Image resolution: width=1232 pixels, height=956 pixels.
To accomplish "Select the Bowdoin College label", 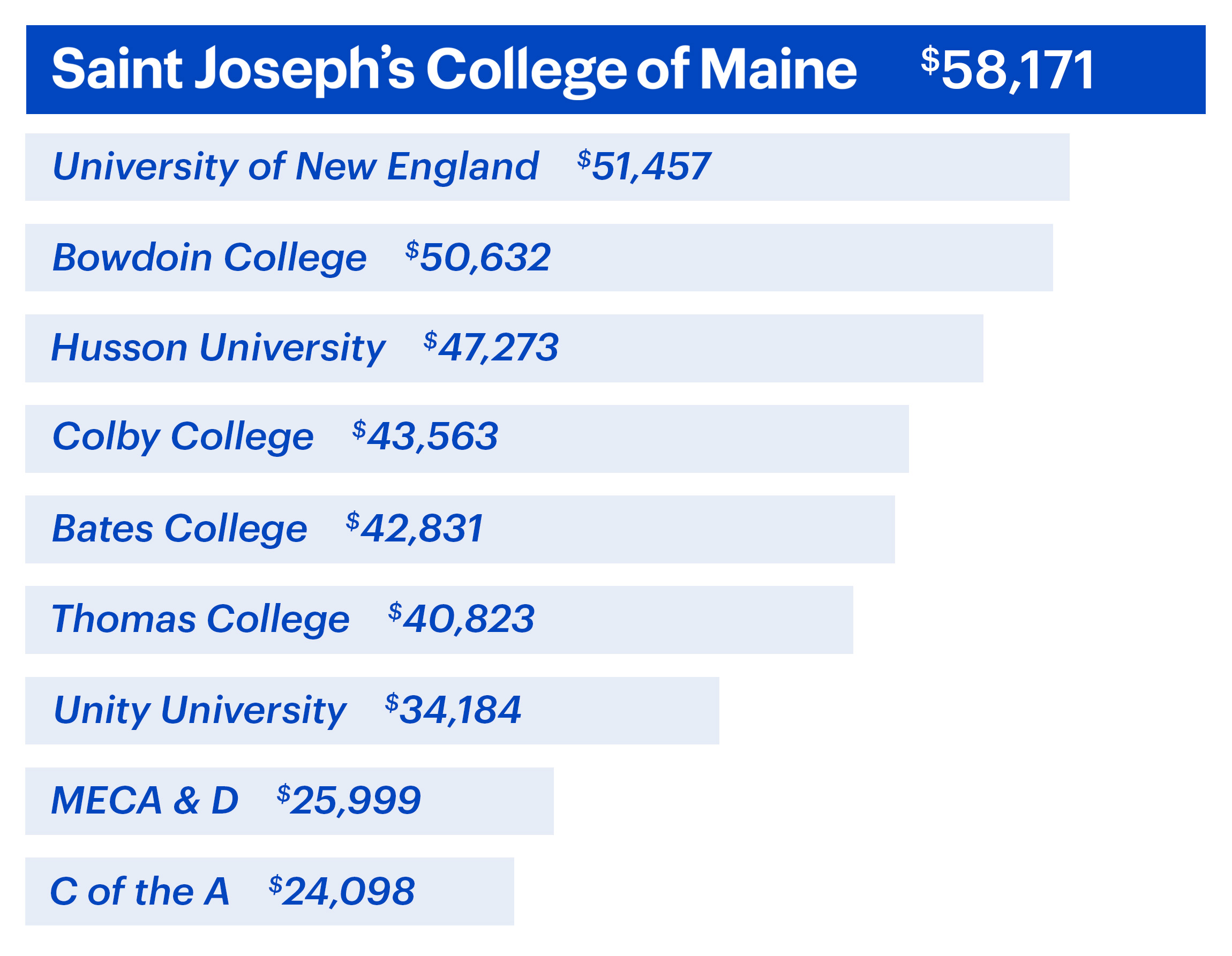I will pyautogui.click(x=209, y=258).
